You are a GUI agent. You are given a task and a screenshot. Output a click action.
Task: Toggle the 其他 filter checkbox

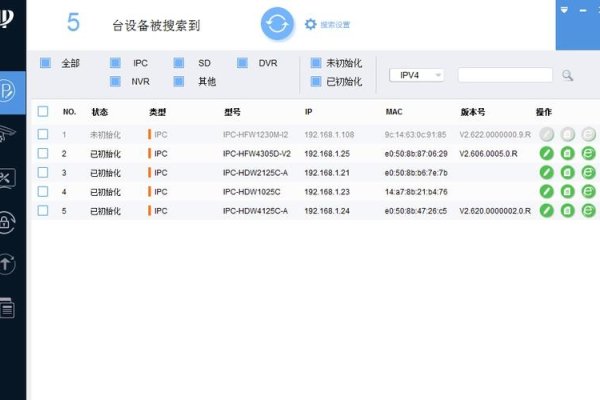179,81
